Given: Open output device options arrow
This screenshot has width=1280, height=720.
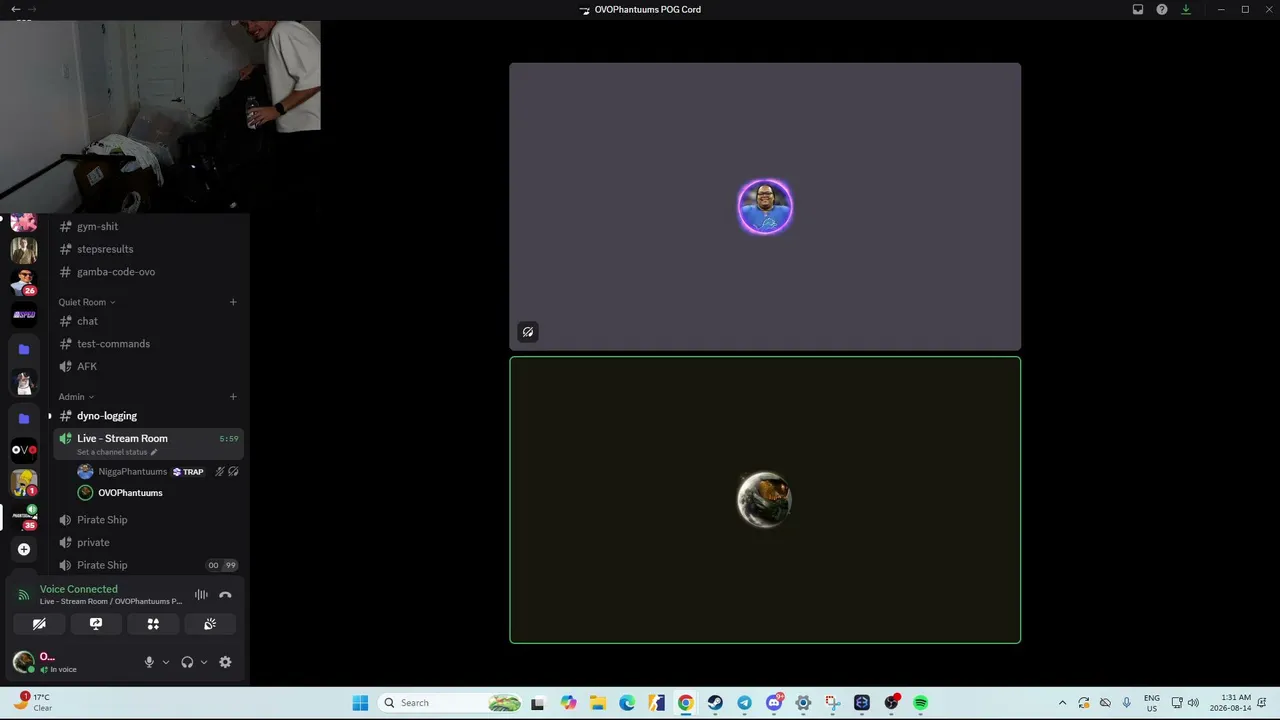Looking at the screenshot, I should 204,662.
